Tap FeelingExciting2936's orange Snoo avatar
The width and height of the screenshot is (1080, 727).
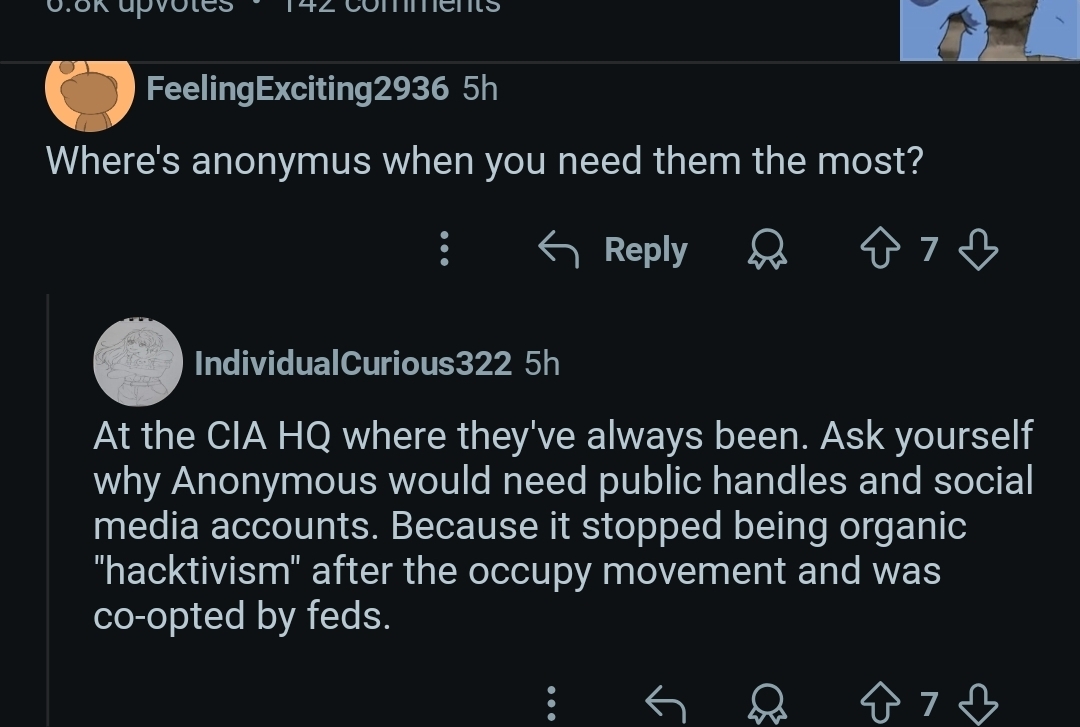[x=90, y=93]
